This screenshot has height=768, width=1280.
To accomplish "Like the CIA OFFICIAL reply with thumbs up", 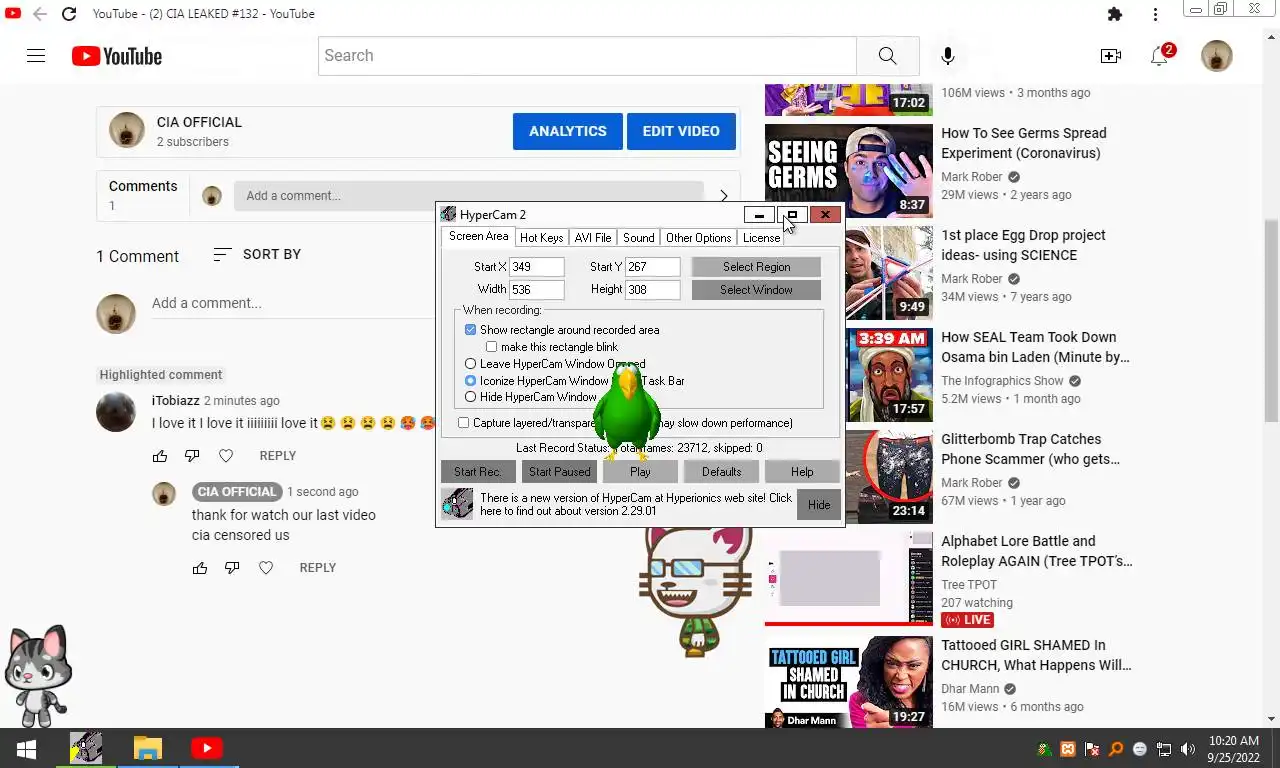I will click(200, 568).
